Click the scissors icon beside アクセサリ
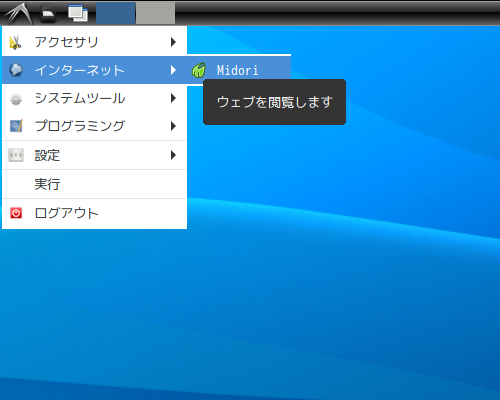Image resolution: width=500 pixels, height=400 pixels. click(x=15, y=42)
